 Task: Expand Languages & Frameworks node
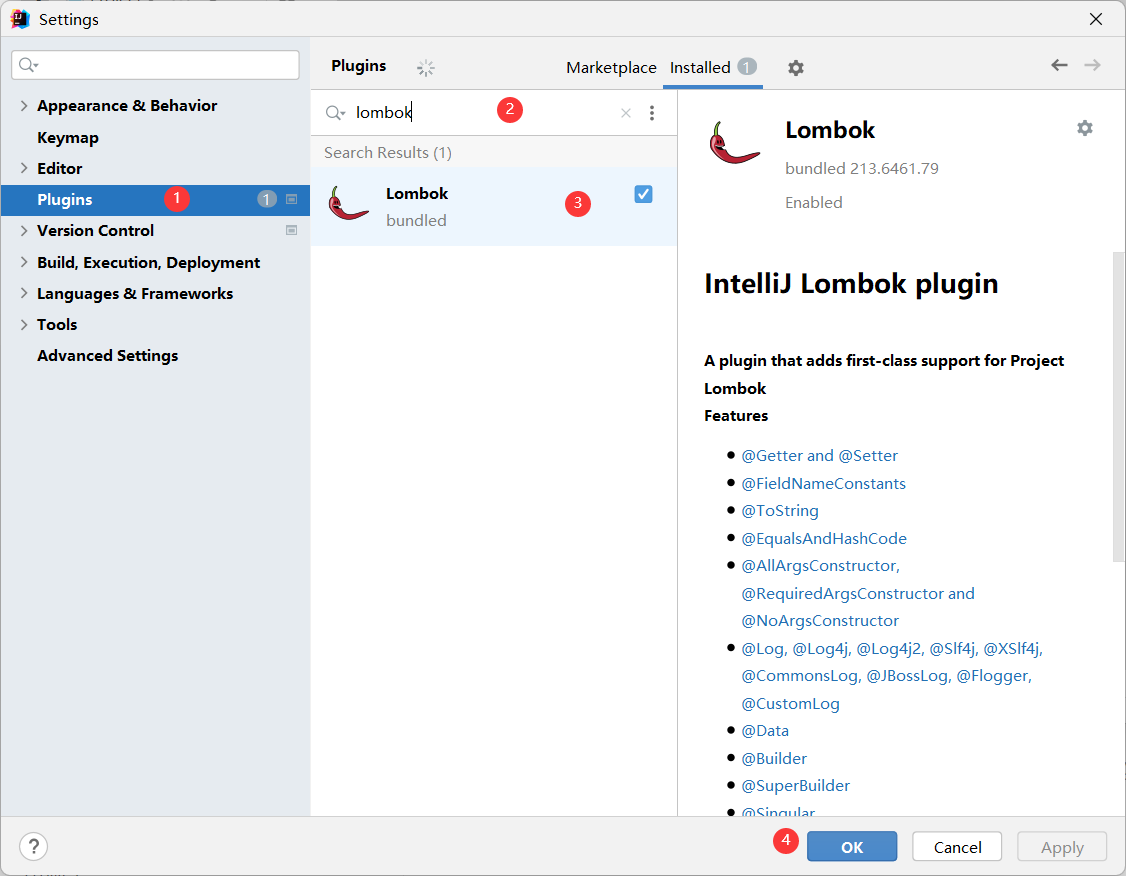click(x=24, y=293)
